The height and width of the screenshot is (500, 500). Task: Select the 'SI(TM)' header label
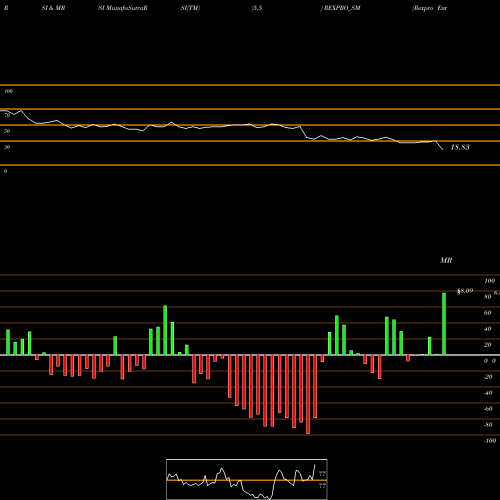pos(190,8)
